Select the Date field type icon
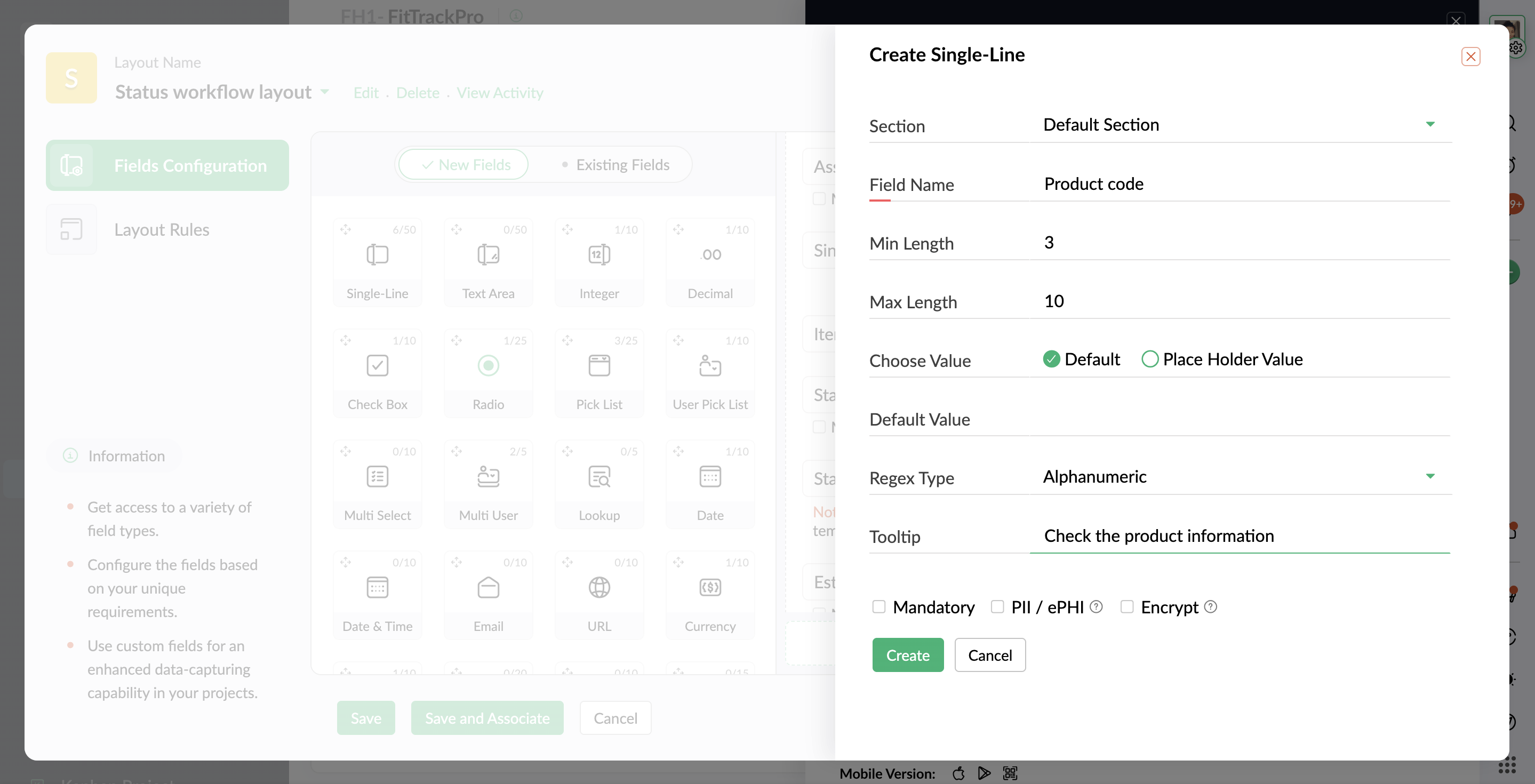The image size is (1535, 784). coord(710,476)
